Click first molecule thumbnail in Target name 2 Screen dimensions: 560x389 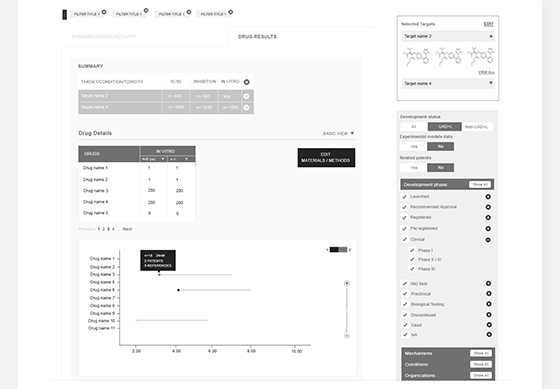tap(416, 57)
